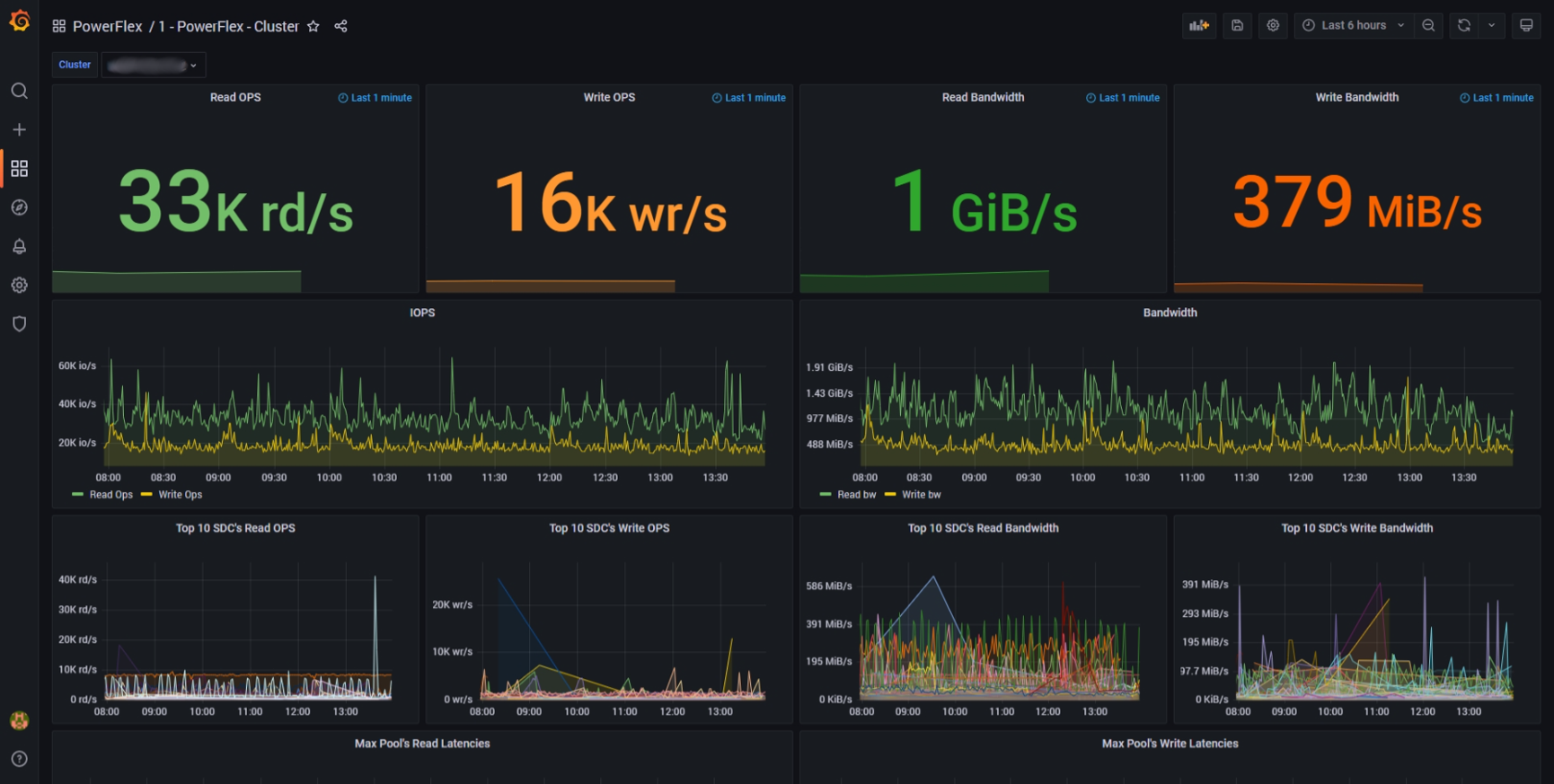Screen dimensions: 1554x784
Task: Open the Search icon in sidebar
Action: pos(19,91)
